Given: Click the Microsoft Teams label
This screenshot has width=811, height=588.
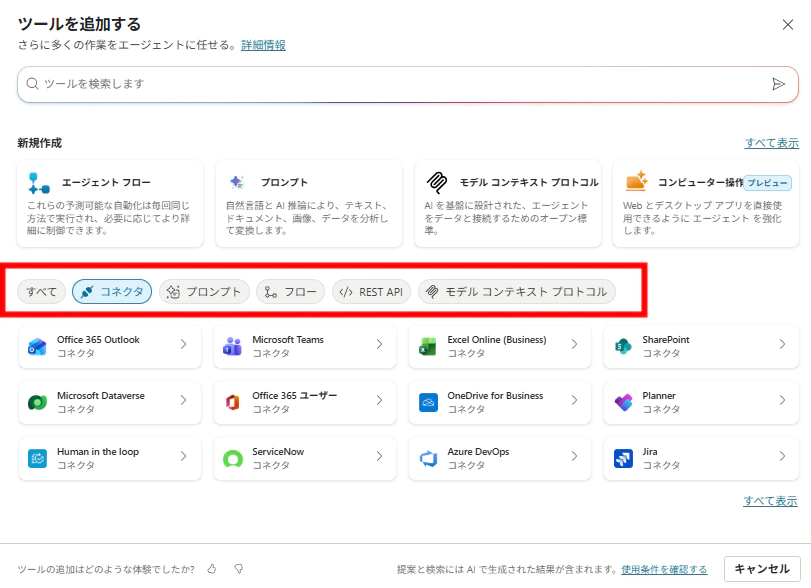Looking at the screenshot, I should [288, 340].
